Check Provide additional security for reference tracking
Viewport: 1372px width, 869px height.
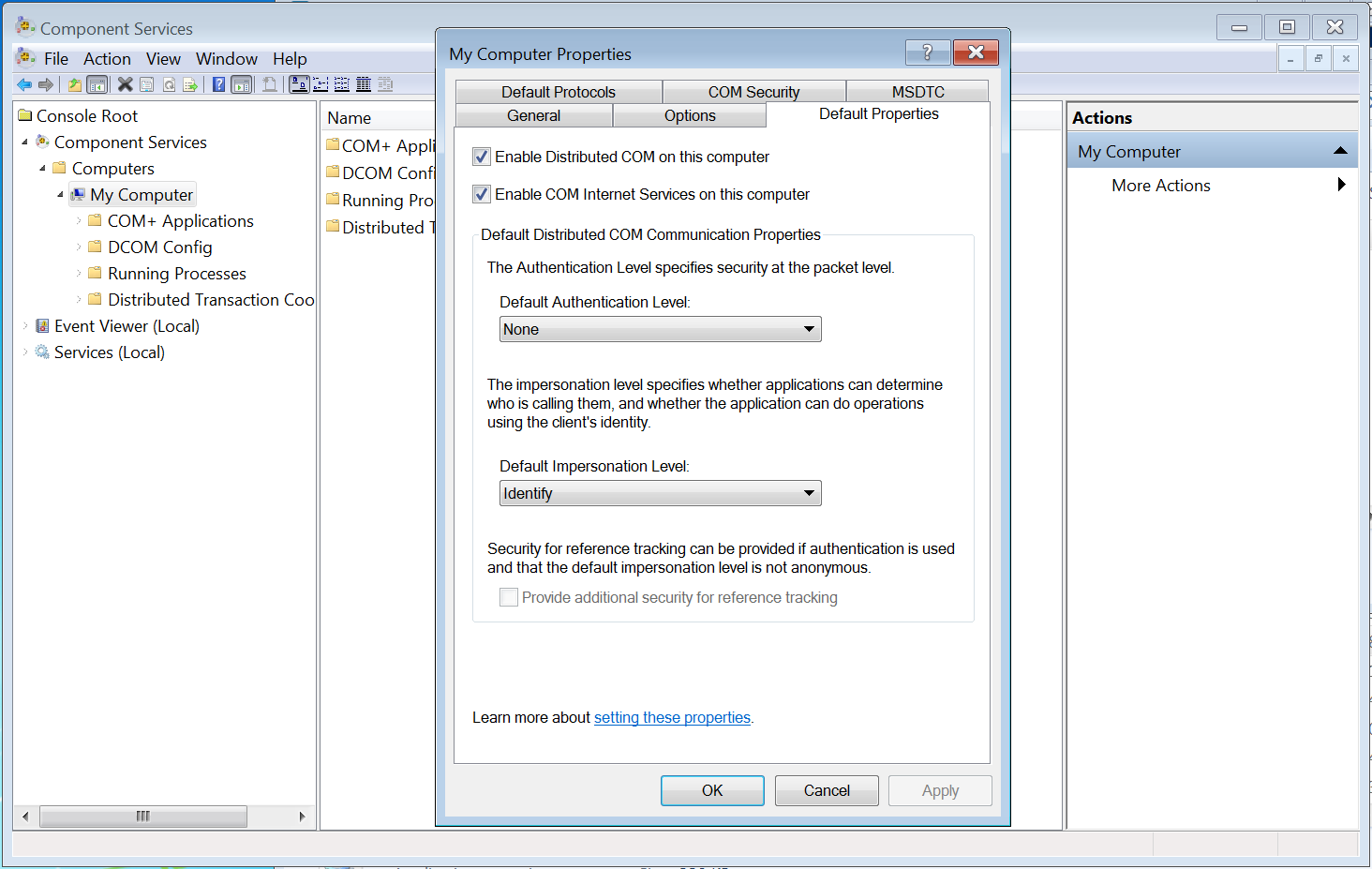click(508, 597)
